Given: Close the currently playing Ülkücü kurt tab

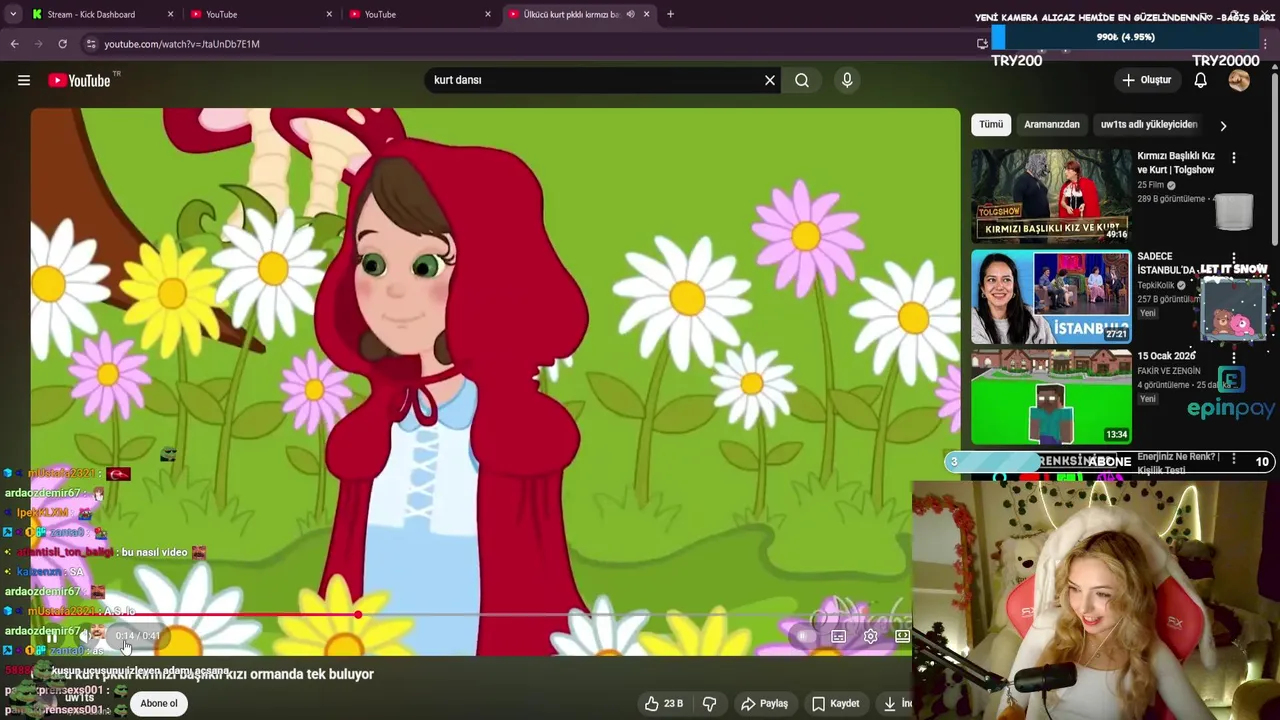Looking at the screenshot, I should tap(646, 14).
